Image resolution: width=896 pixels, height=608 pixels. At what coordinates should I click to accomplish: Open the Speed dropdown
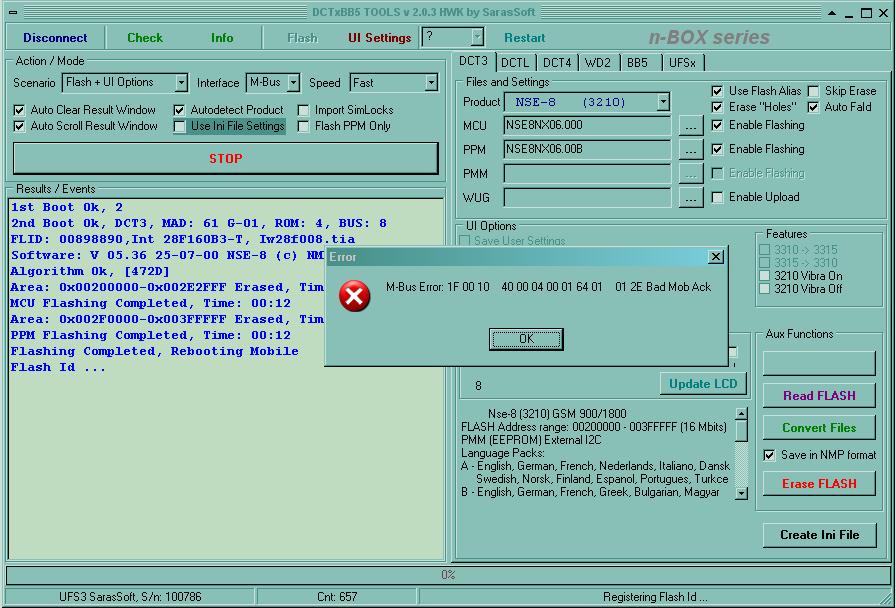[431, 83]
